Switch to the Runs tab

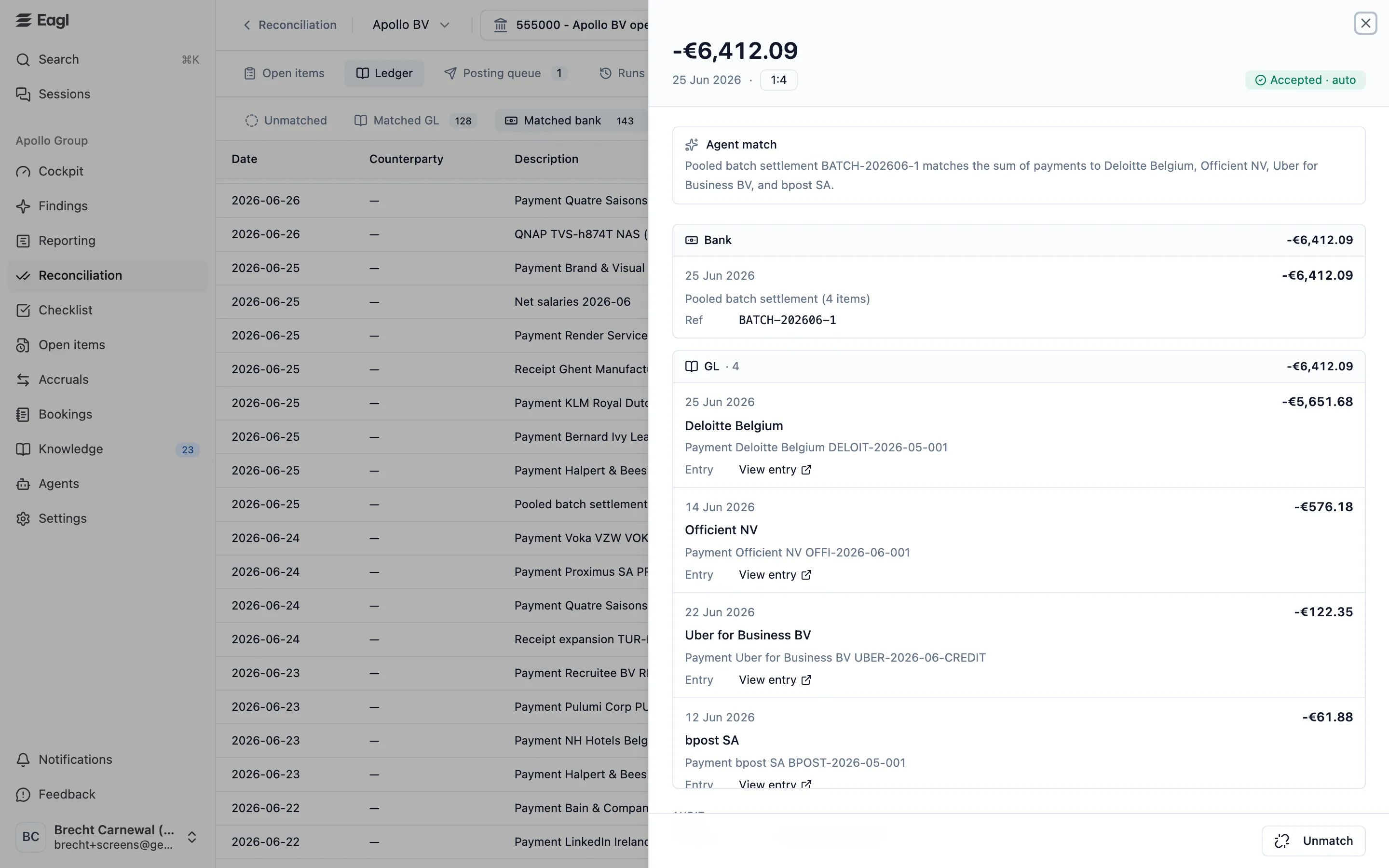pyautogui.click(x=622, y=73)
